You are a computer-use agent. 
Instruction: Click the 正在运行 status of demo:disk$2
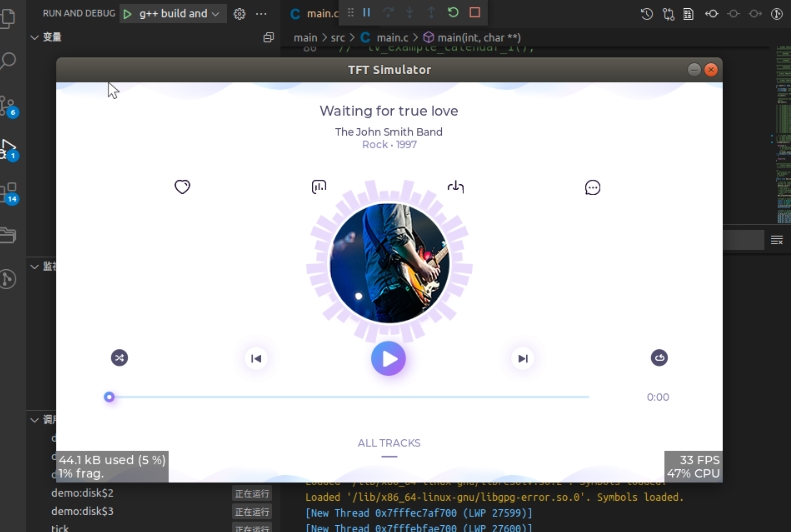point(252,494)
